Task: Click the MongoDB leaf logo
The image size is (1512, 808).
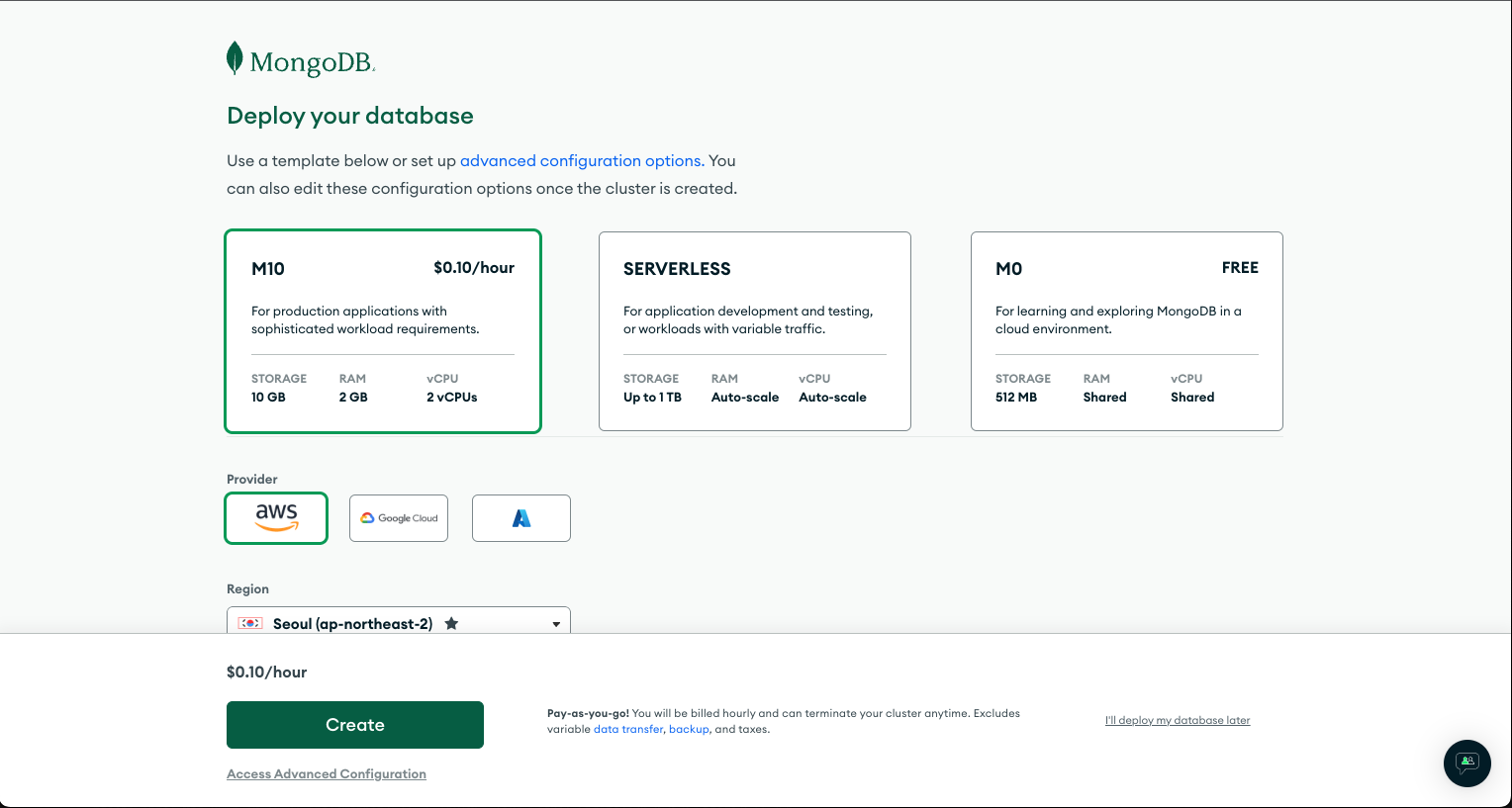Action: tap(235, 58)
